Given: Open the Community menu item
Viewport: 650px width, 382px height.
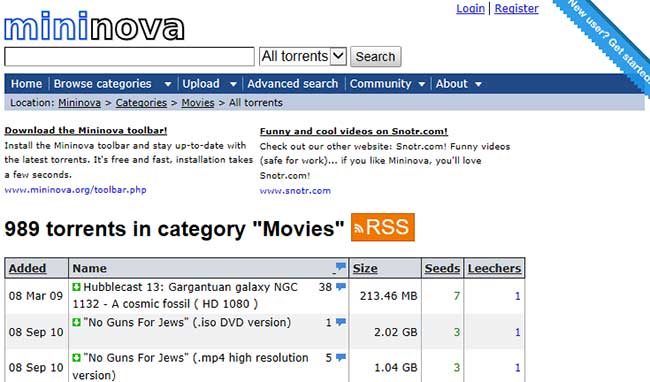Looking at the screenshot, I should coord(381,84).
